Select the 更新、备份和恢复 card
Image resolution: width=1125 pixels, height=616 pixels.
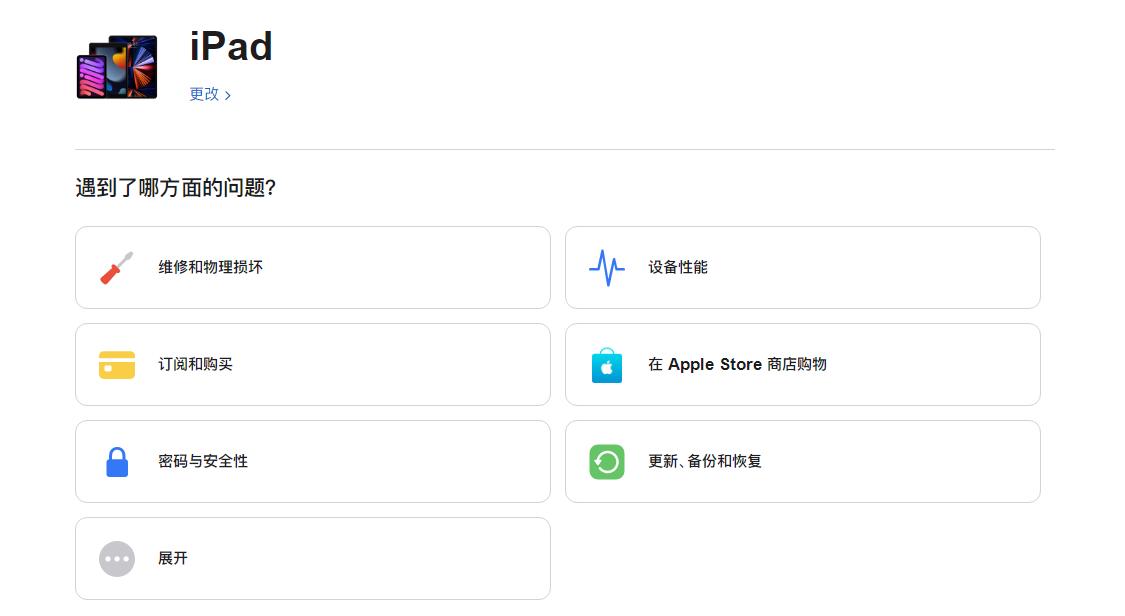803,461
